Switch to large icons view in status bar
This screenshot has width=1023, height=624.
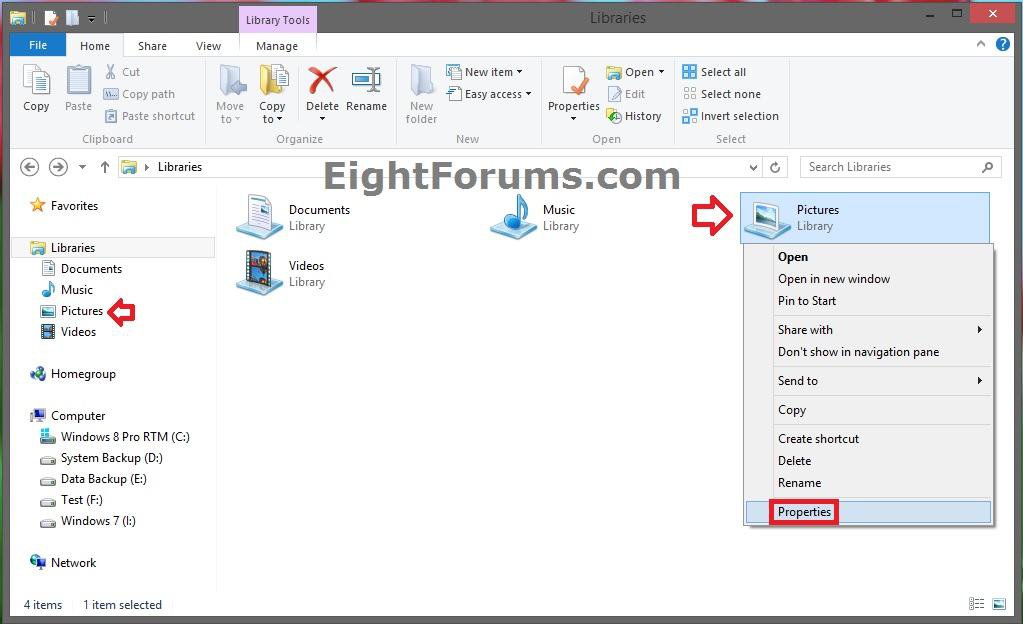point(998,604)
